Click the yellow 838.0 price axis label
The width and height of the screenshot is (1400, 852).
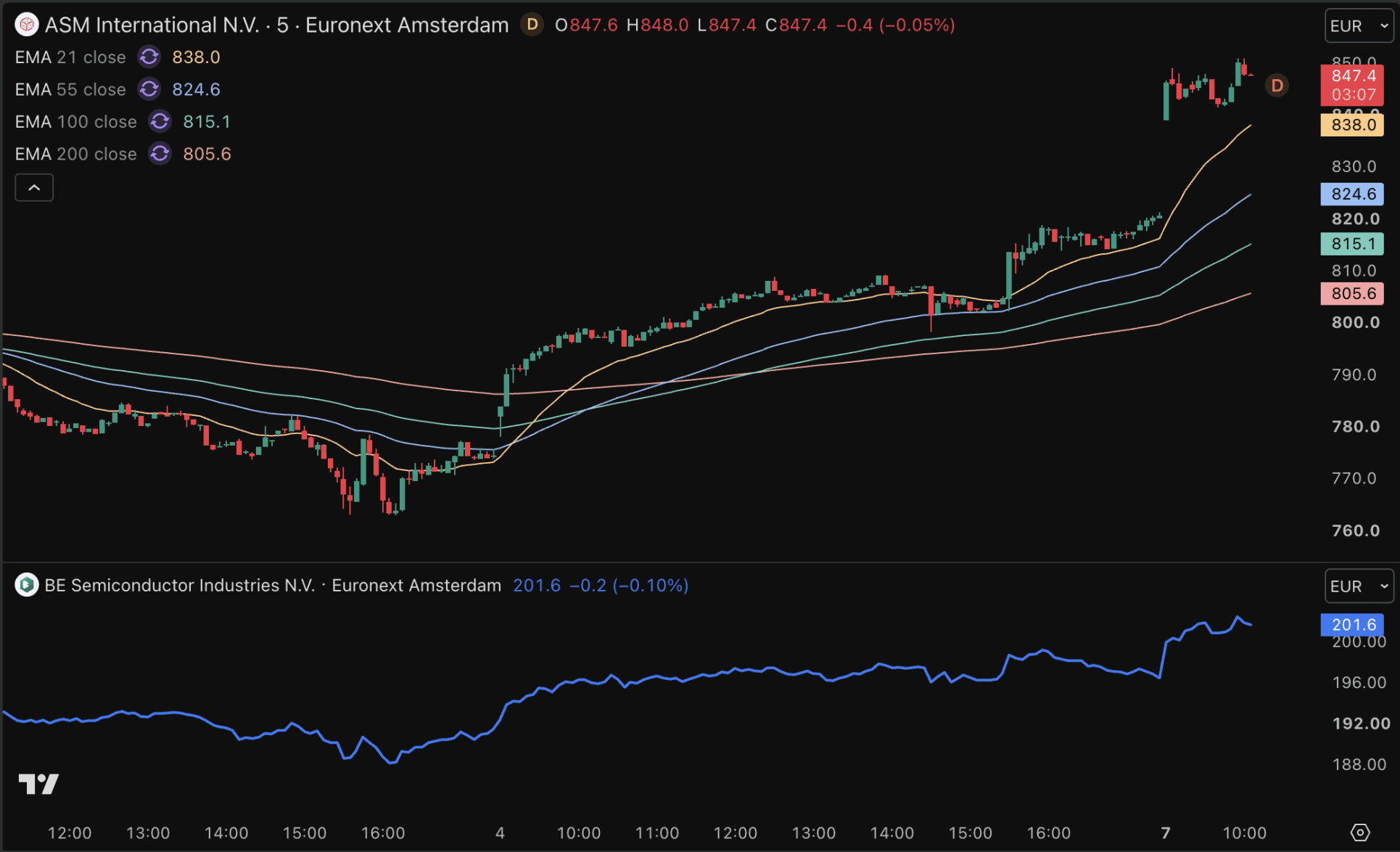click(1352, 125)
